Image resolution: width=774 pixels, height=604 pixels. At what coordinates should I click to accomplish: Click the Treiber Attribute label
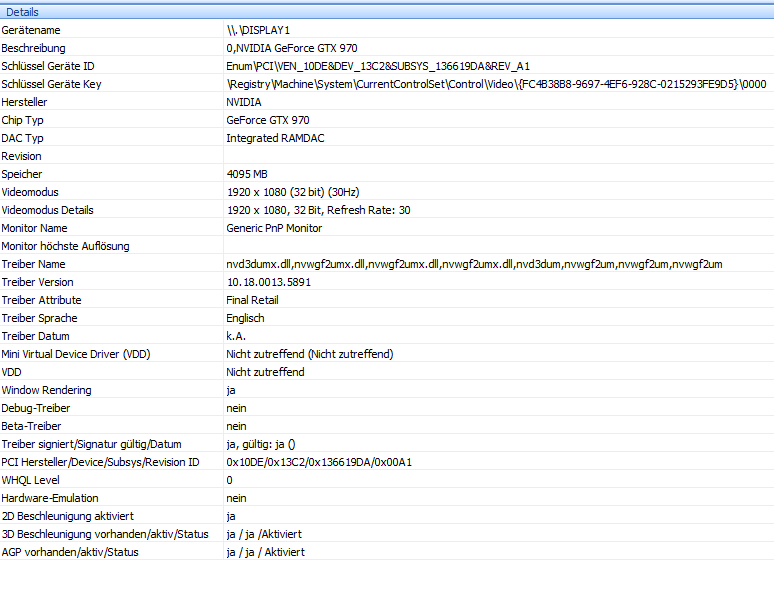click(41, 301)
